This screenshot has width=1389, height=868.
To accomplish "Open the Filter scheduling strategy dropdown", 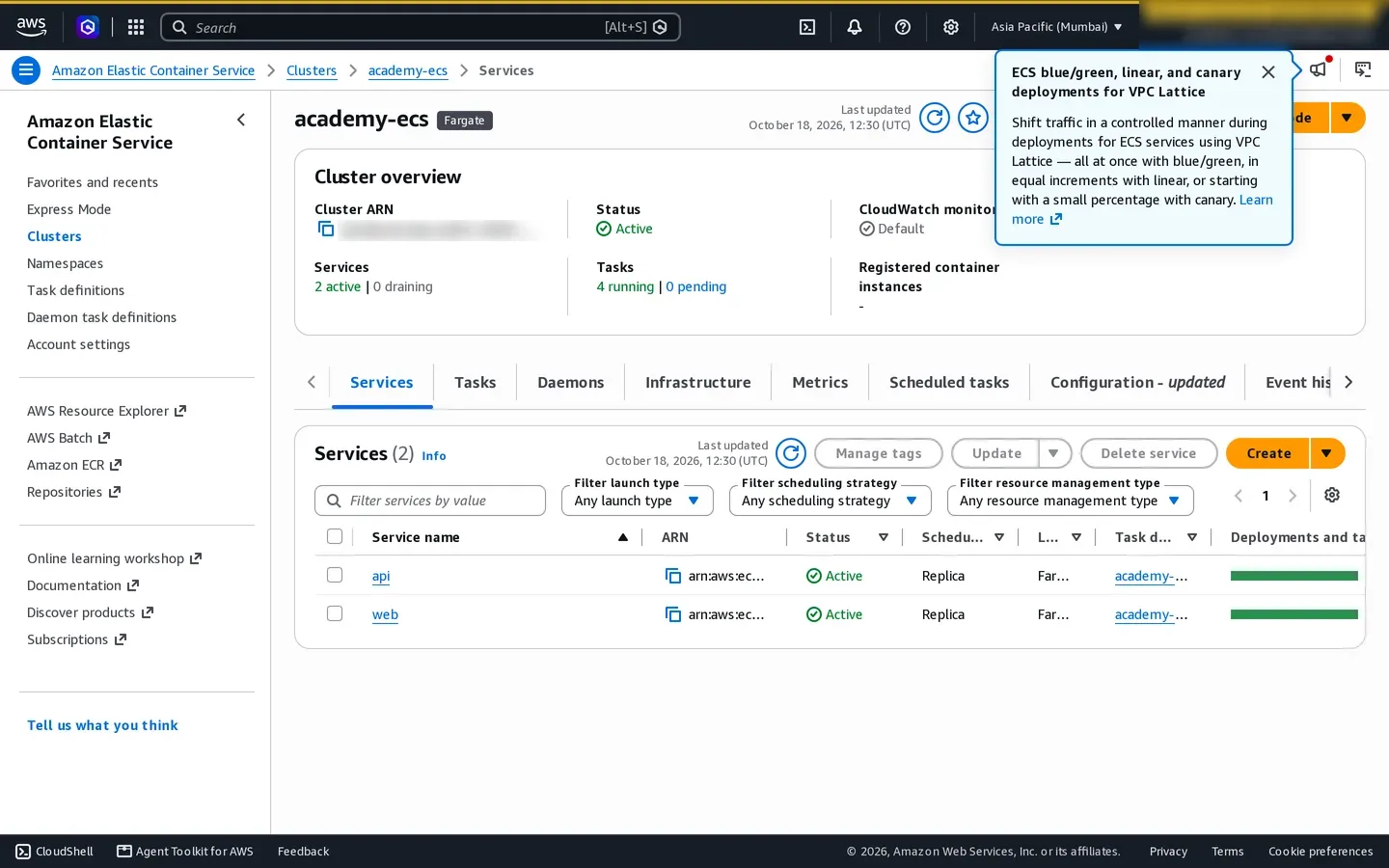I will (x=831, y=501).
